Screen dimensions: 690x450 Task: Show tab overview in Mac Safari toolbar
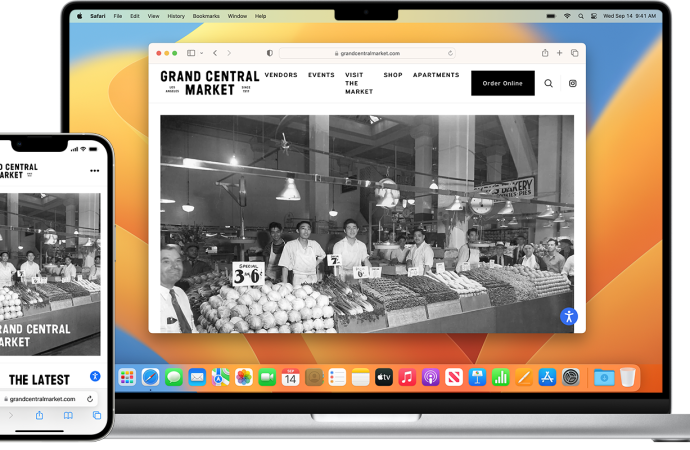(574, 53)
